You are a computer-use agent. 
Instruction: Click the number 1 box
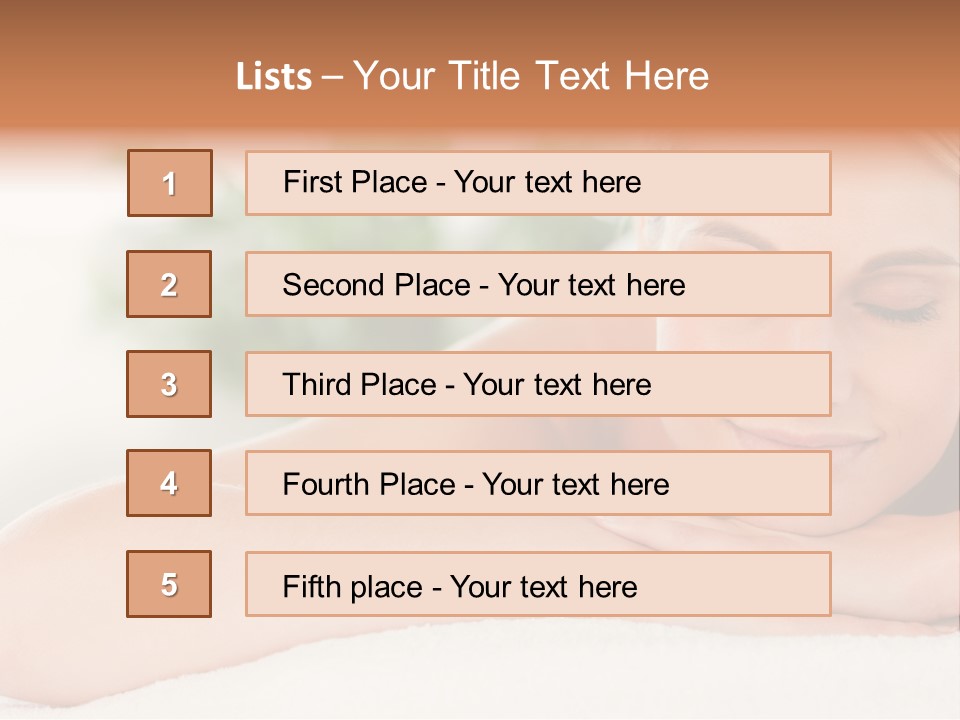pyautogui.click(x=170, y=183)
